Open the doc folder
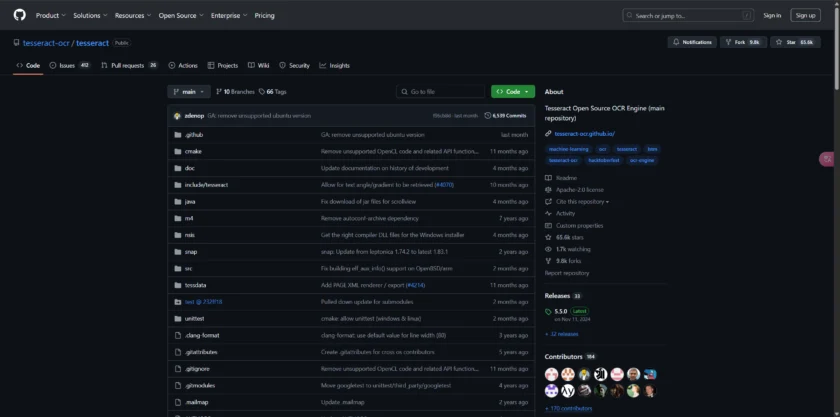This screenshot has height=417, width=840. (190, 168)
